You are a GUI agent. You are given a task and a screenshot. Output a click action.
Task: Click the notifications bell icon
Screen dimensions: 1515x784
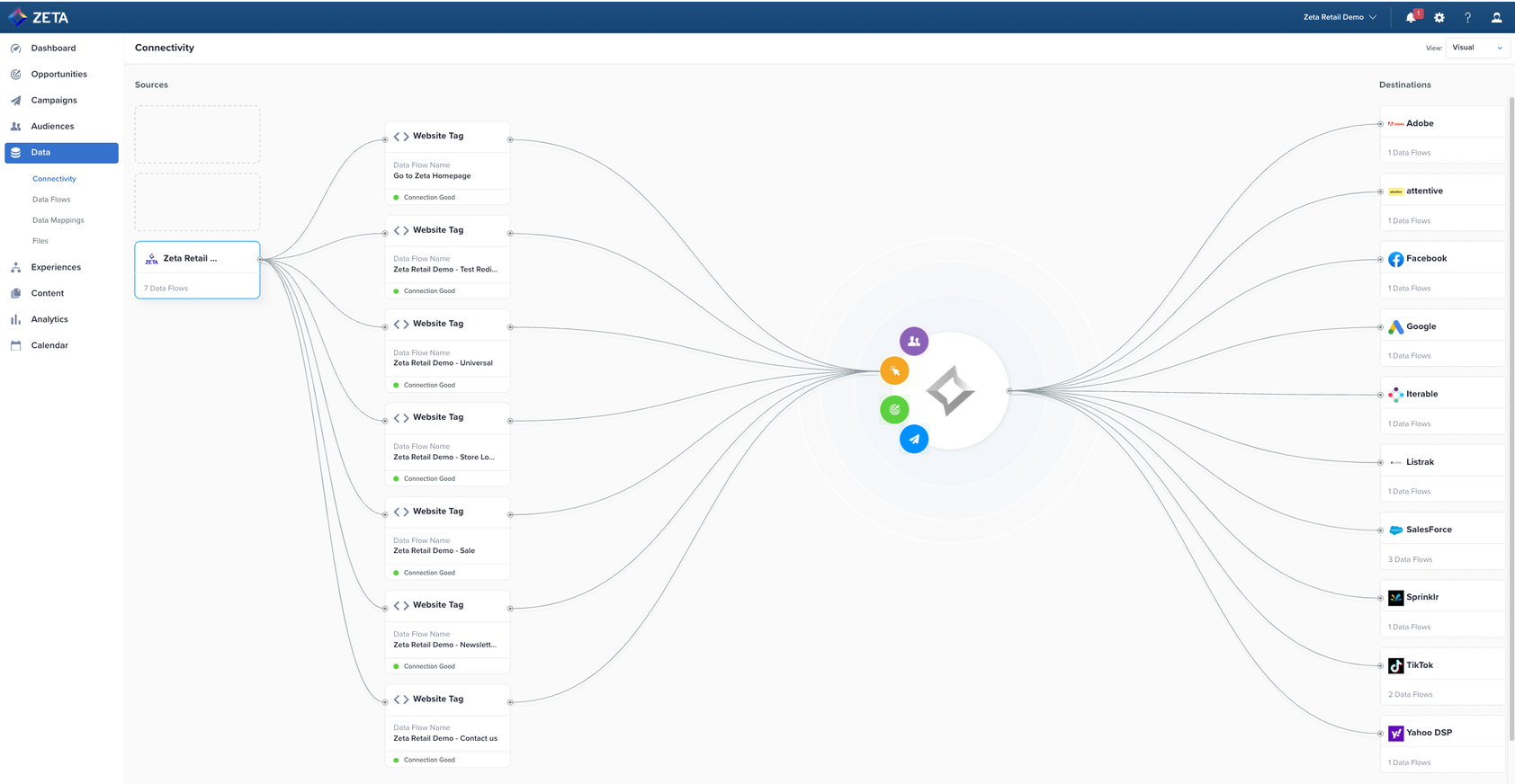point(1411,18)
